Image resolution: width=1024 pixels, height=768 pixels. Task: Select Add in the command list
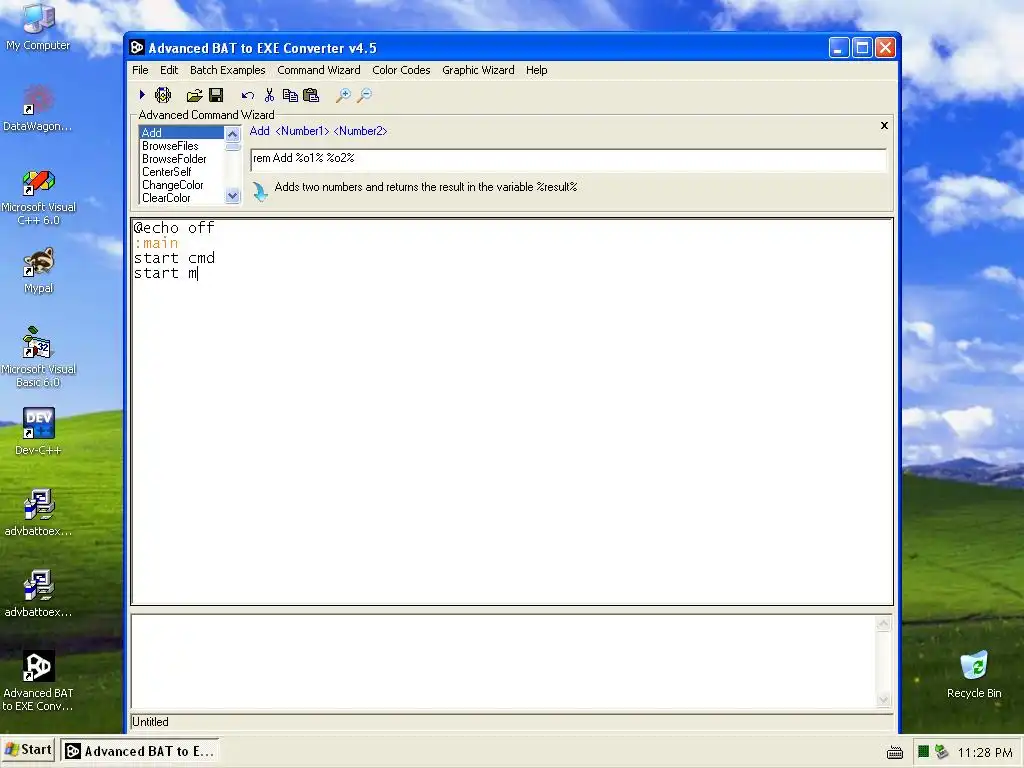pyautogui.click(x=182, y=133)
